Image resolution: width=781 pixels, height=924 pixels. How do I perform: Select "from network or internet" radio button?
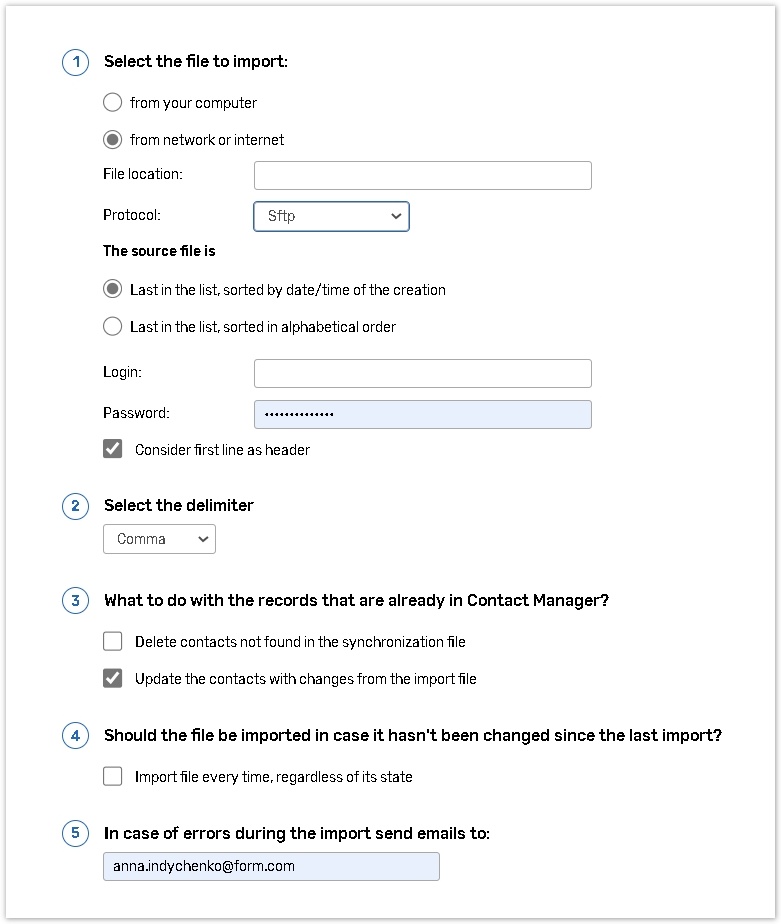click(x=113, y=140)
